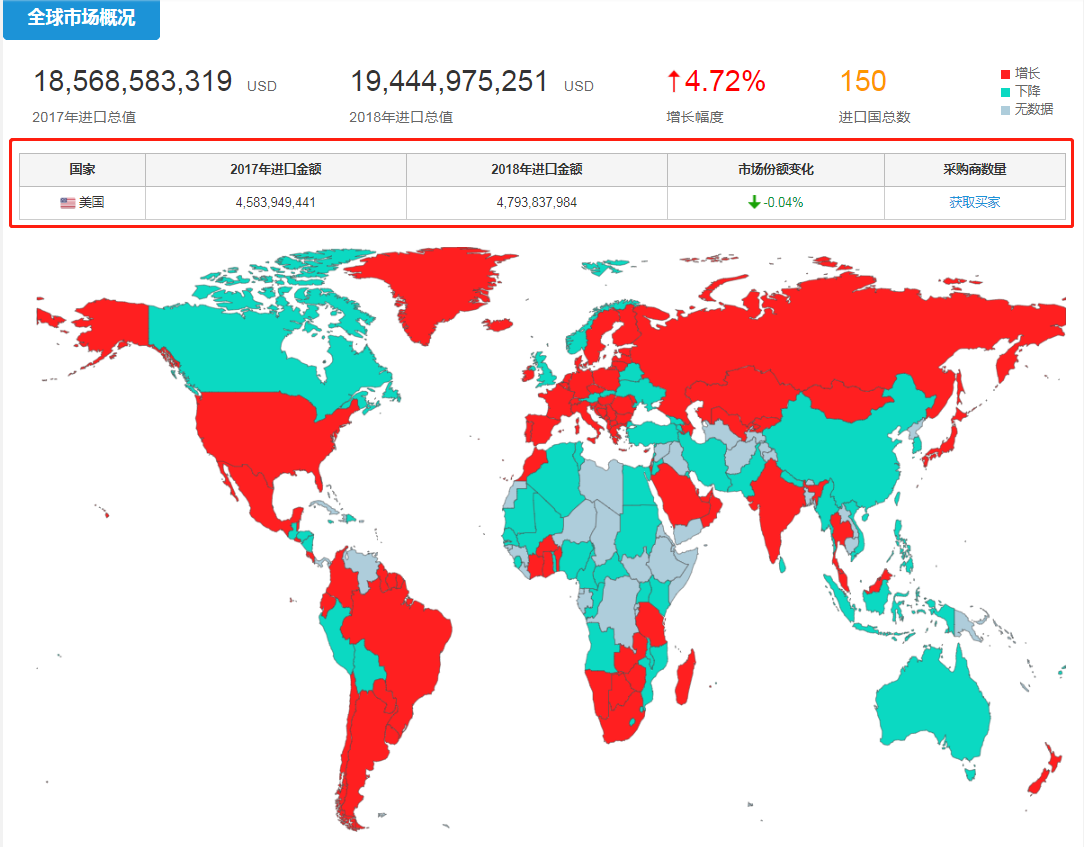The image size is (1084, 847).
Task: Click the 国家 column header
Action: 82,170
